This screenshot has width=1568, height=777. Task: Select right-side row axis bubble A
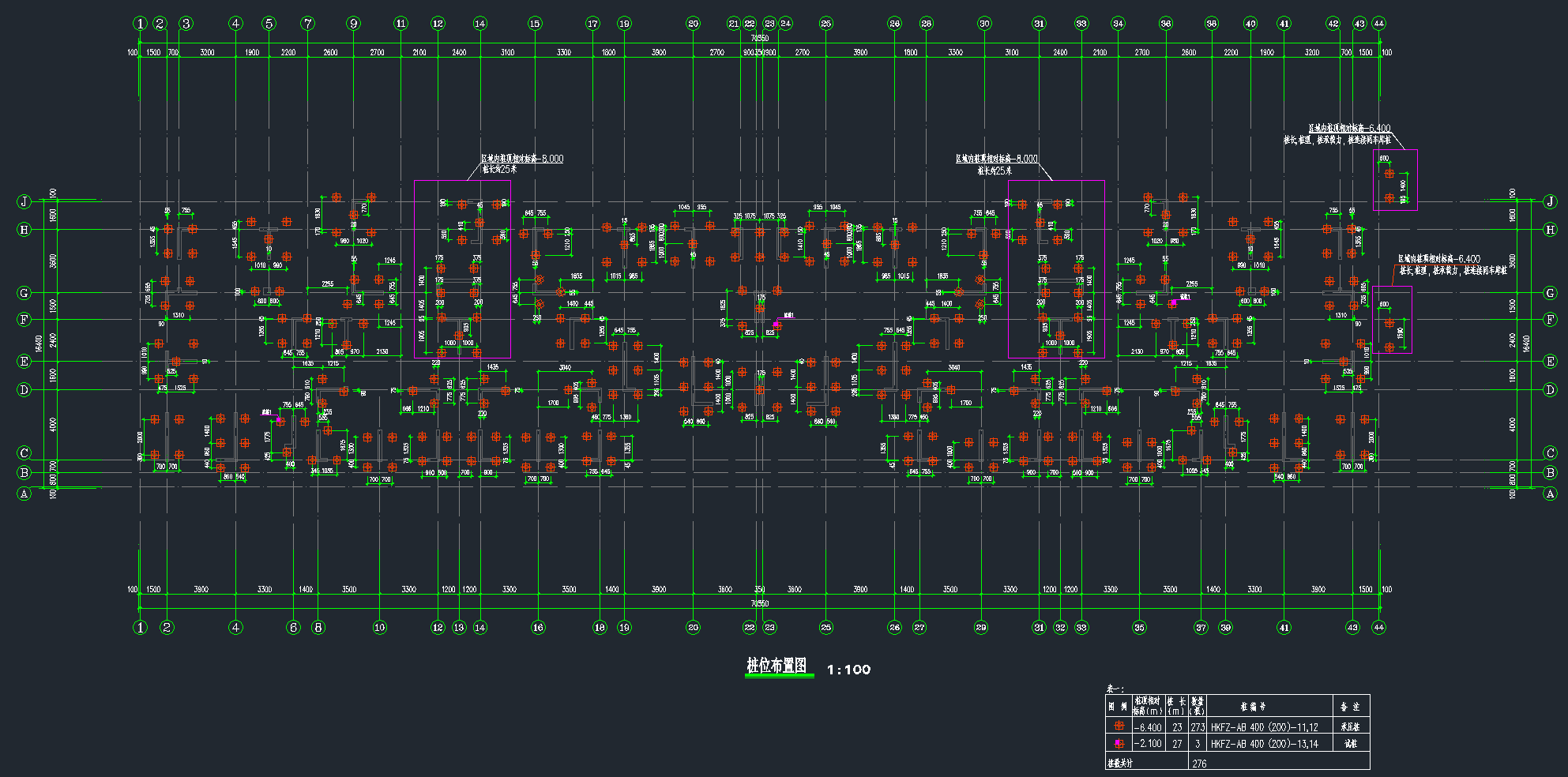(x=1550, y=494)
